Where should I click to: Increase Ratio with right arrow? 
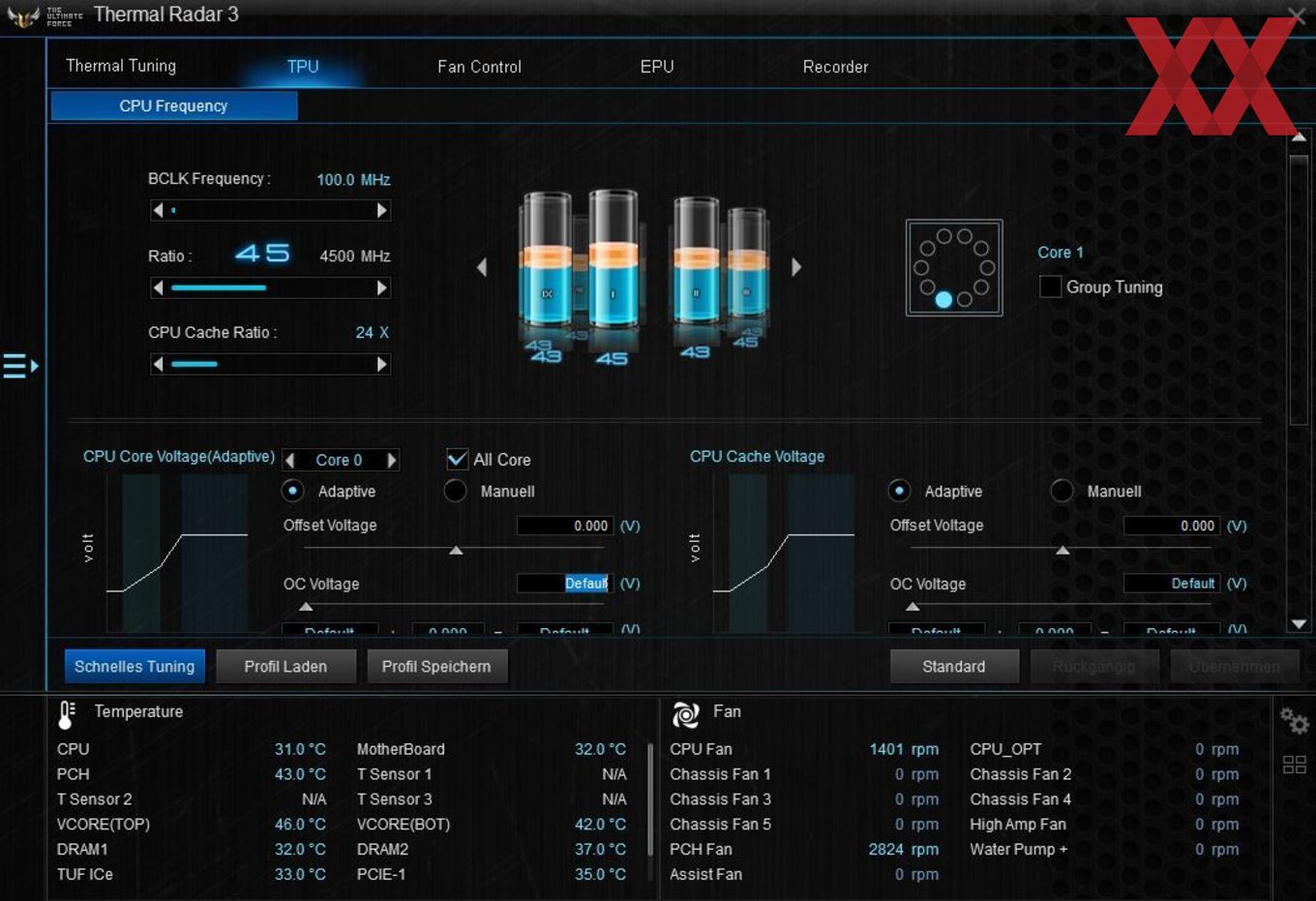tap(382, 287)
